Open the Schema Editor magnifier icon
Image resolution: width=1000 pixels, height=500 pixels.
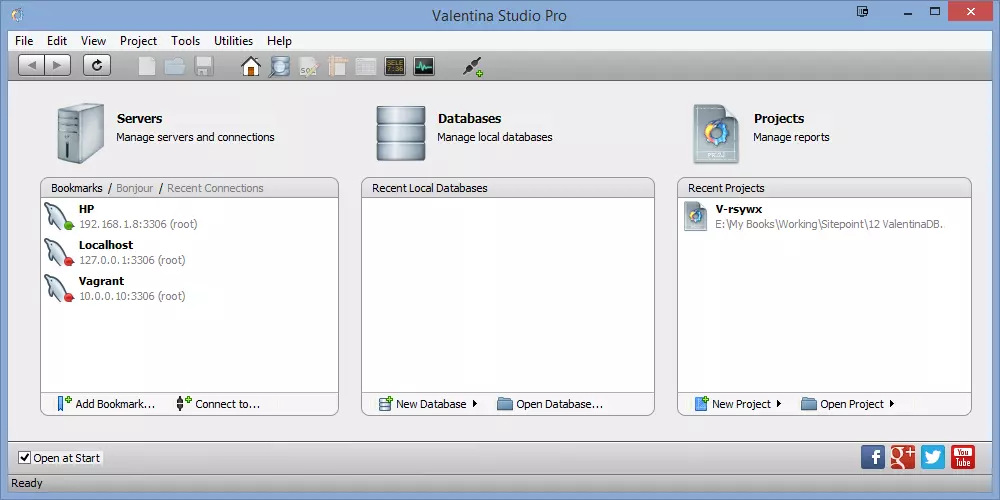(279, 66)
